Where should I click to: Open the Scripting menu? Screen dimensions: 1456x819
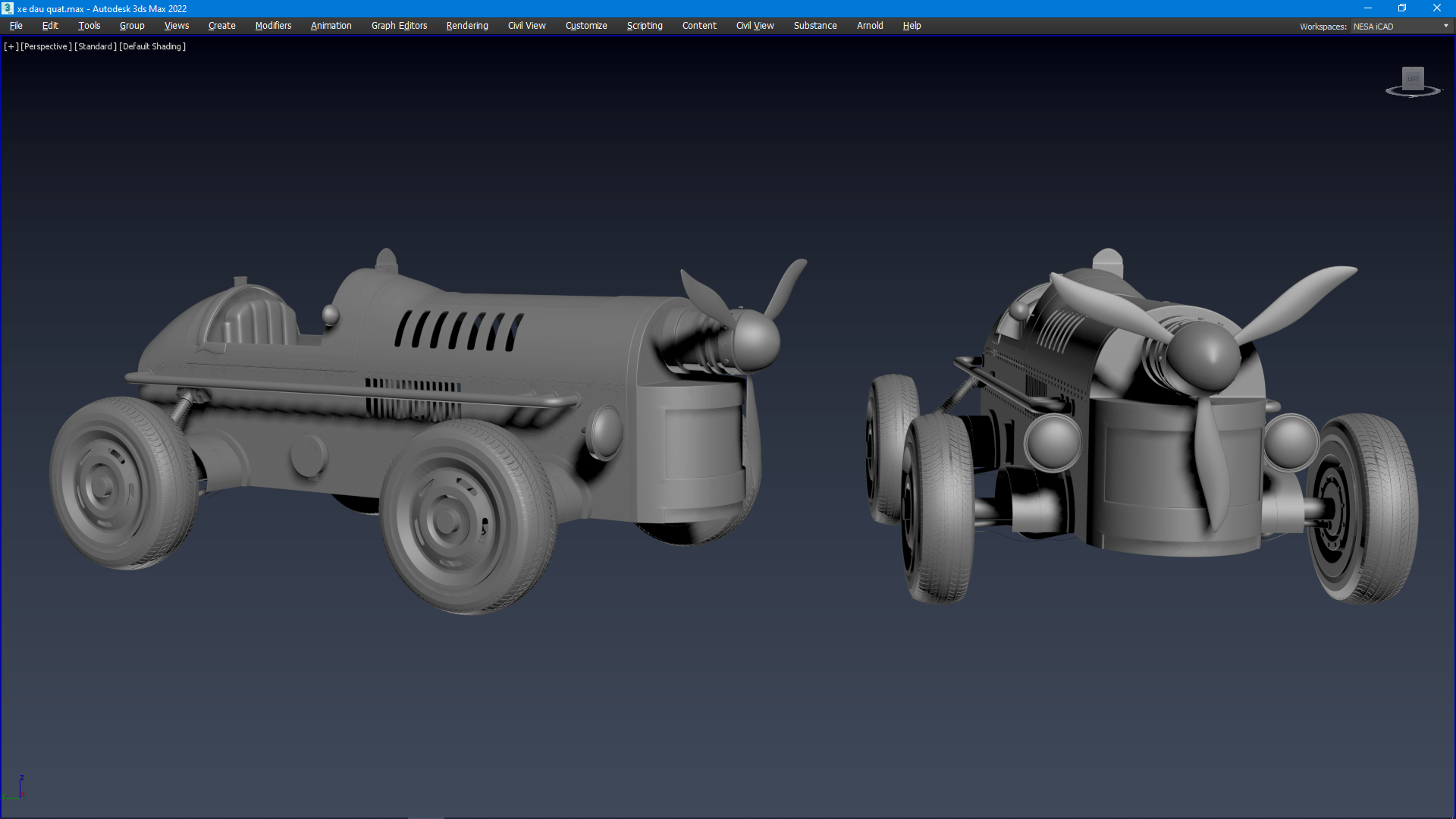pos(645,26)
